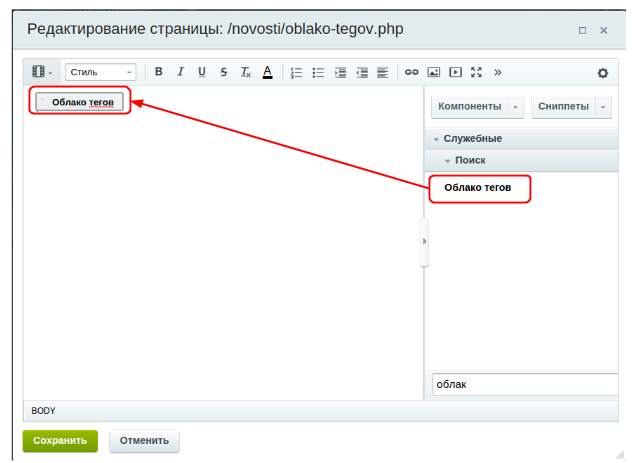Open the editor view mode dropdown
The image size is (632, 463).
(42, 72)
